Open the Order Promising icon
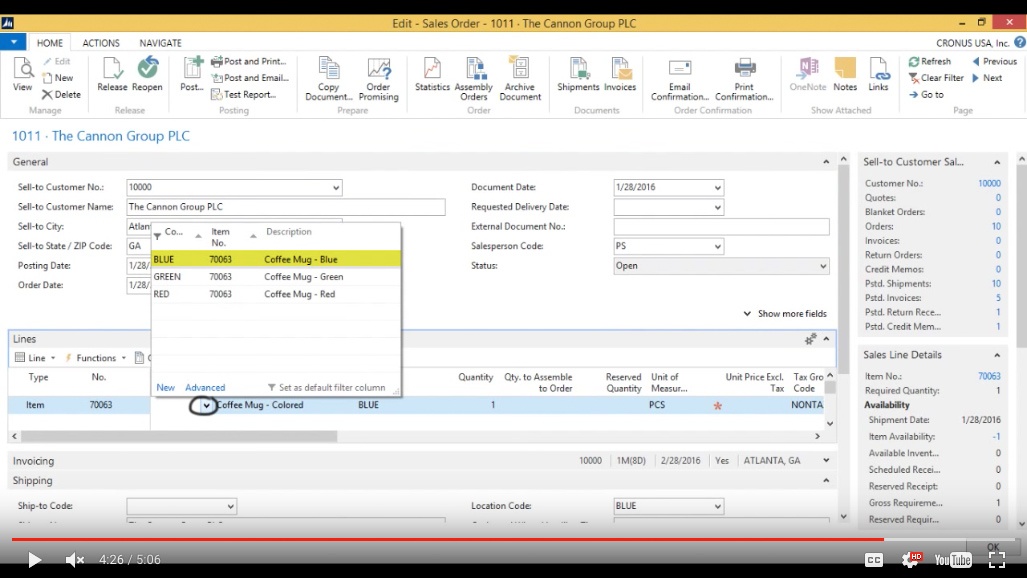The height and width of the screenshot is (578, 1027). coord(379,77)
